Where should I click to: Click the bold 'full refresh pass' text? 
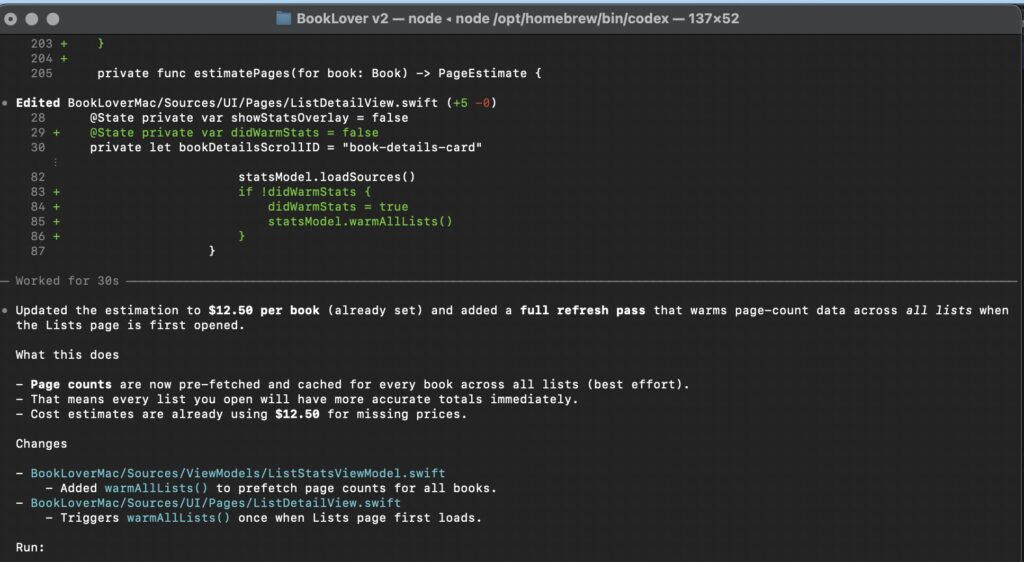coord(583,310)
